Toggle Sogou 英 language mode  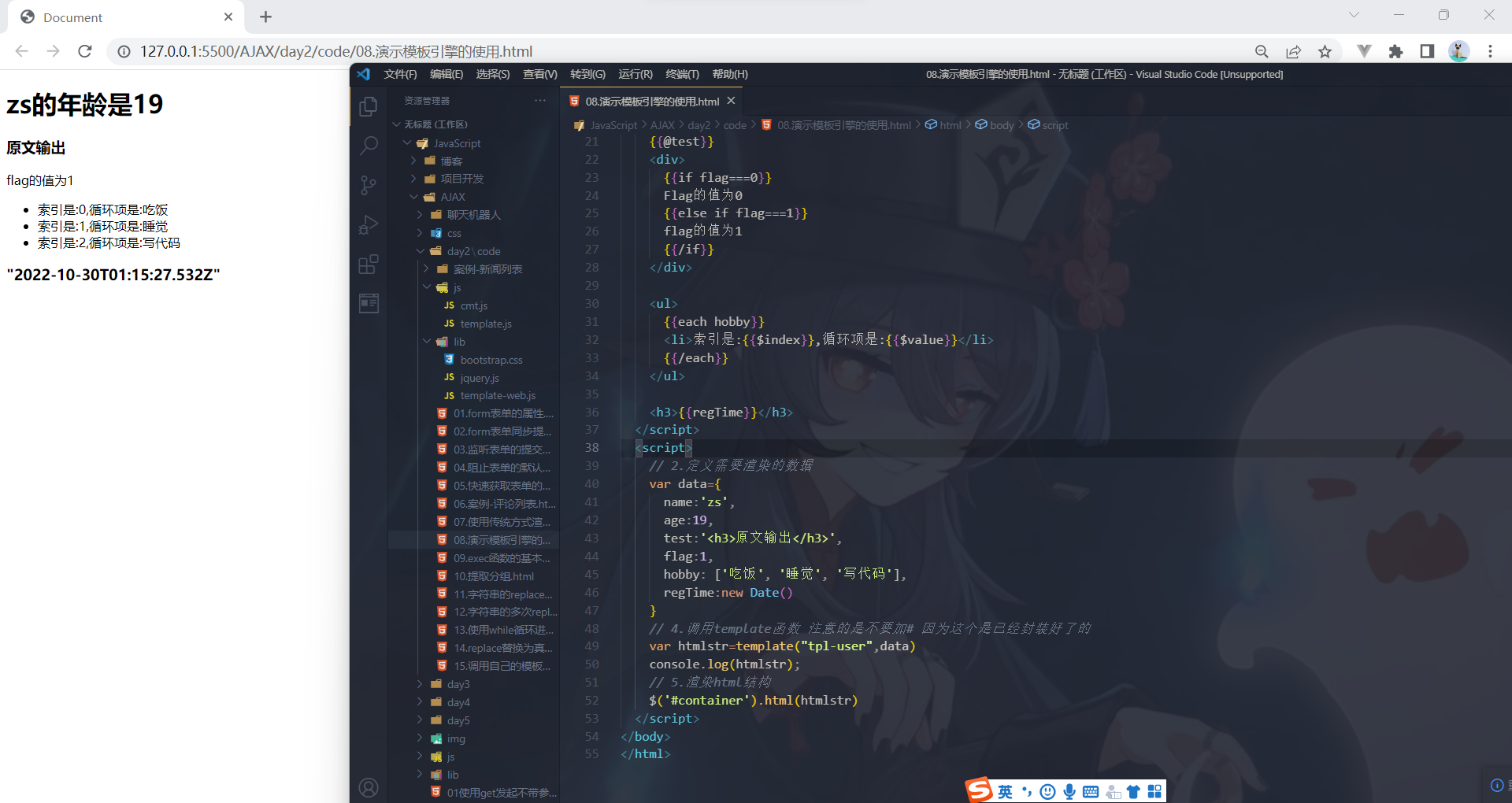[x=1006, y=791]
